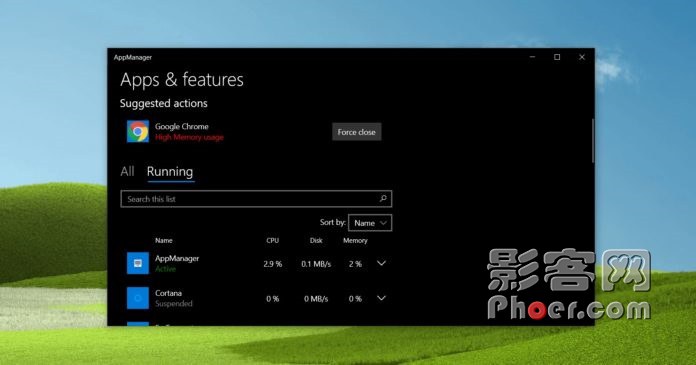Minimize the AppManager window
The width and height of the screenshot is (696, 365).
532,57
